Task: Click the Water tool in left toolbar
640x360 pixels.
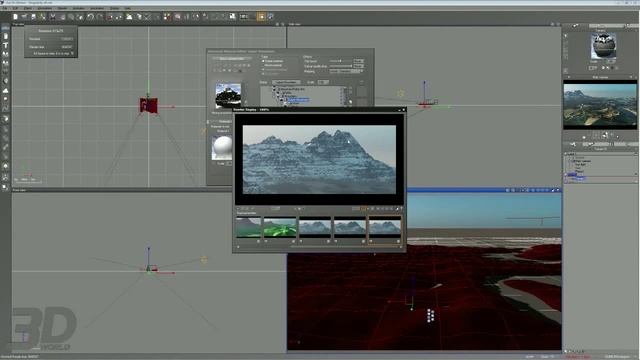Action: click(5, 28)
